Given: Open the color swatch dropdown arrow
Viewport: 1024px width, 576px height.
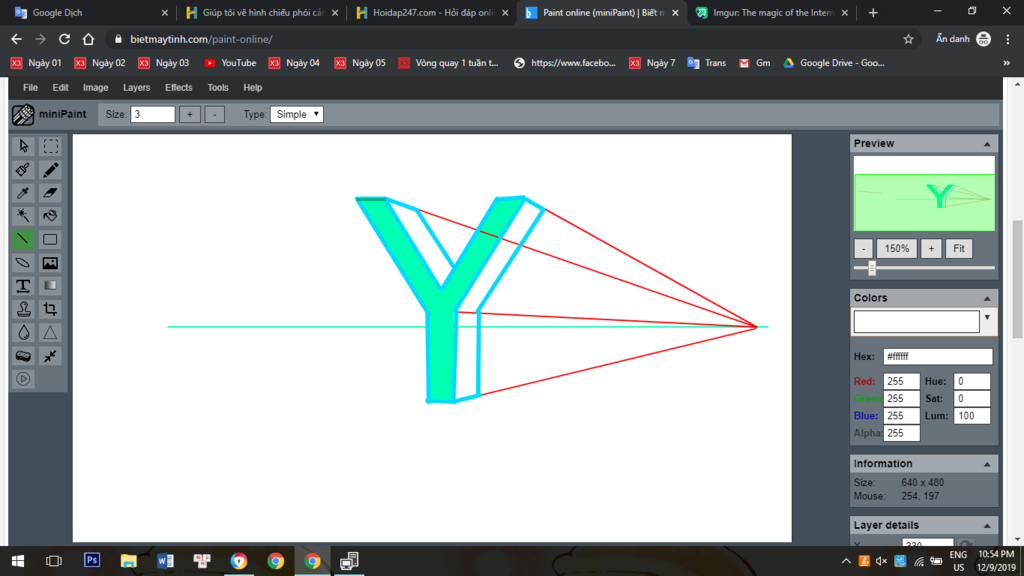Looking at the screenshot, I should (987, 318).
